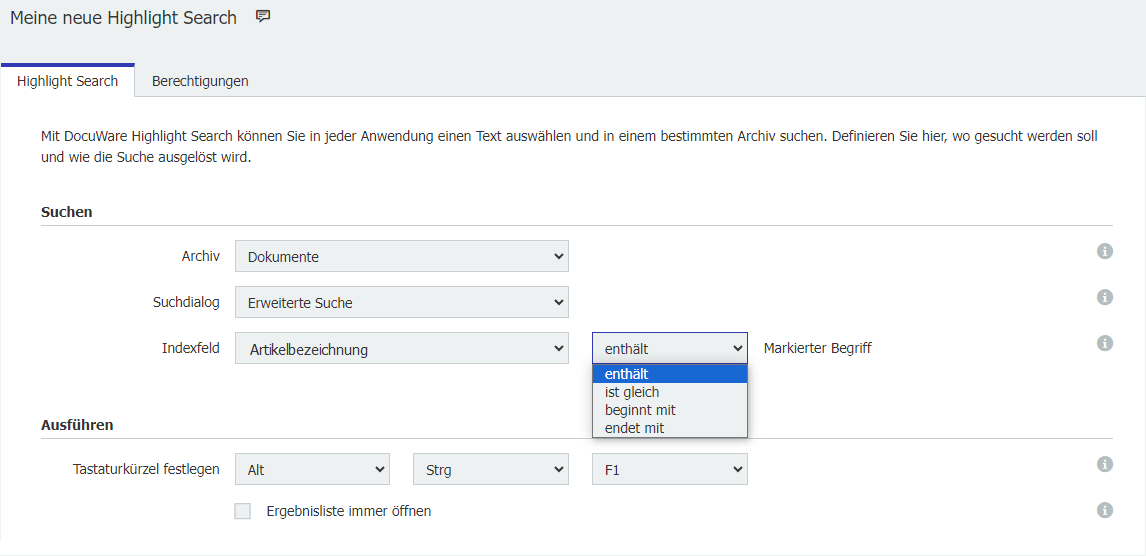
Task: Click info icon for Suchdialog row
Action: (1105, 297)
